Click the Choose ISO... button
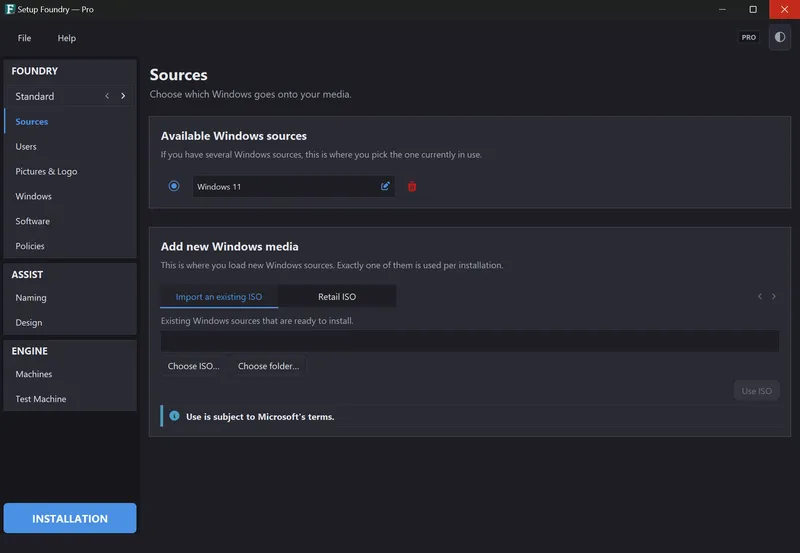Image resolution: width=800 pixels, height=553 pixels. click(193, 366)
